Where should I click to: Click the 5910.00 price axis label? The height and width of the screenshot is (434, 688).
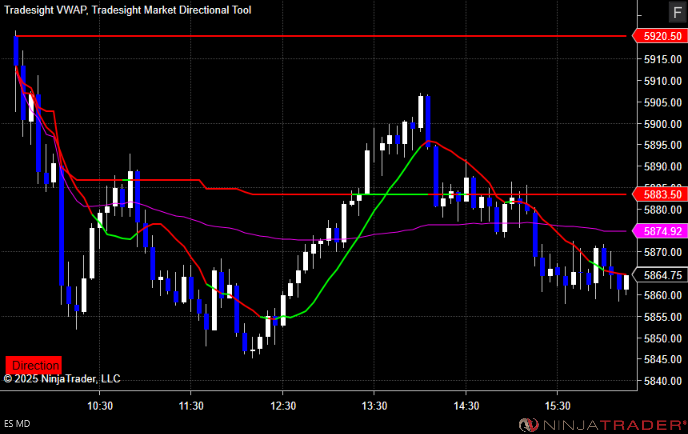pyautogui.click(x=663, y=81)
